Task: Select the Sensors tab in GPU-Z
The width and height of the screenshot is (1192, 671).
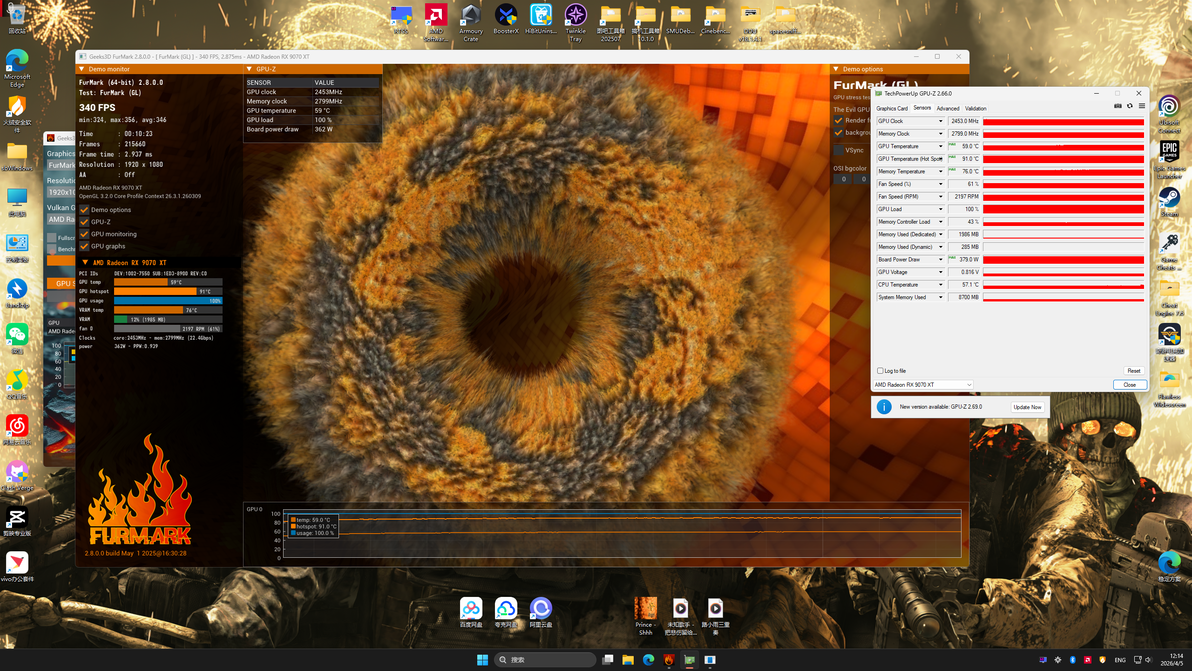Action: coord(922,108)
